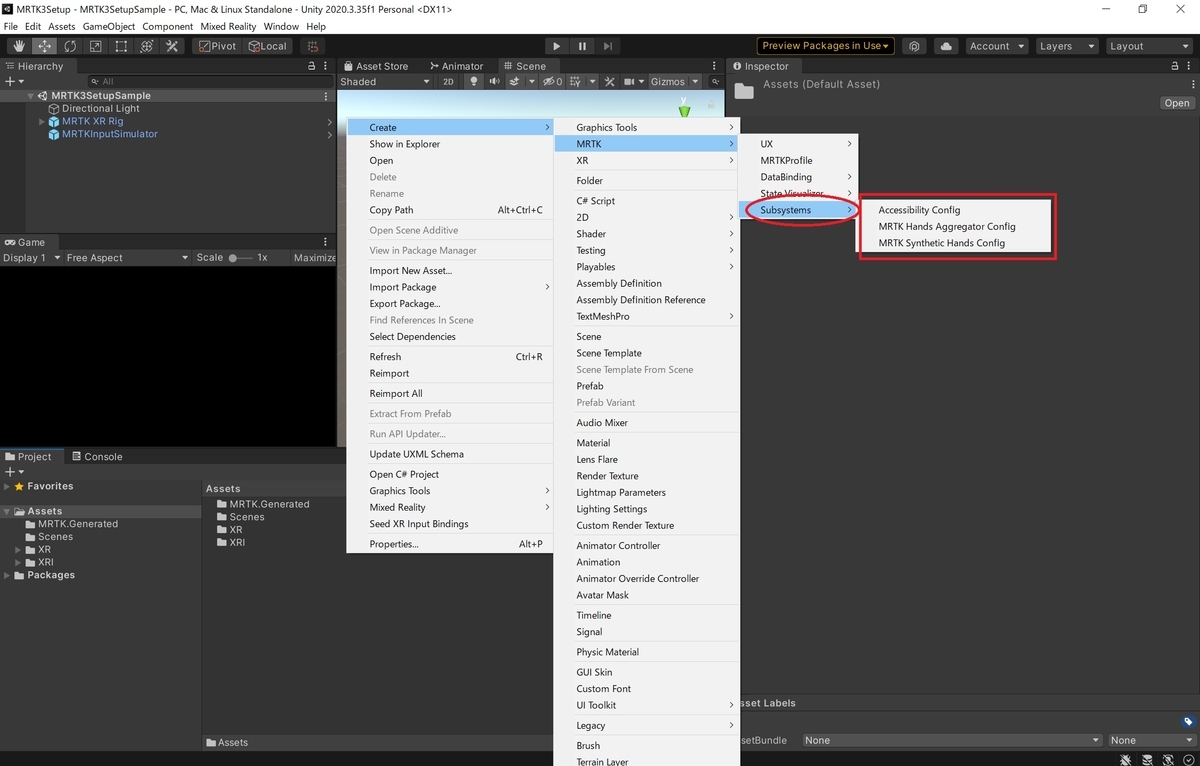This screenshot has height=766, width=1200.
Task: Open scene camera settings
Action: click(x=629, y=81)
